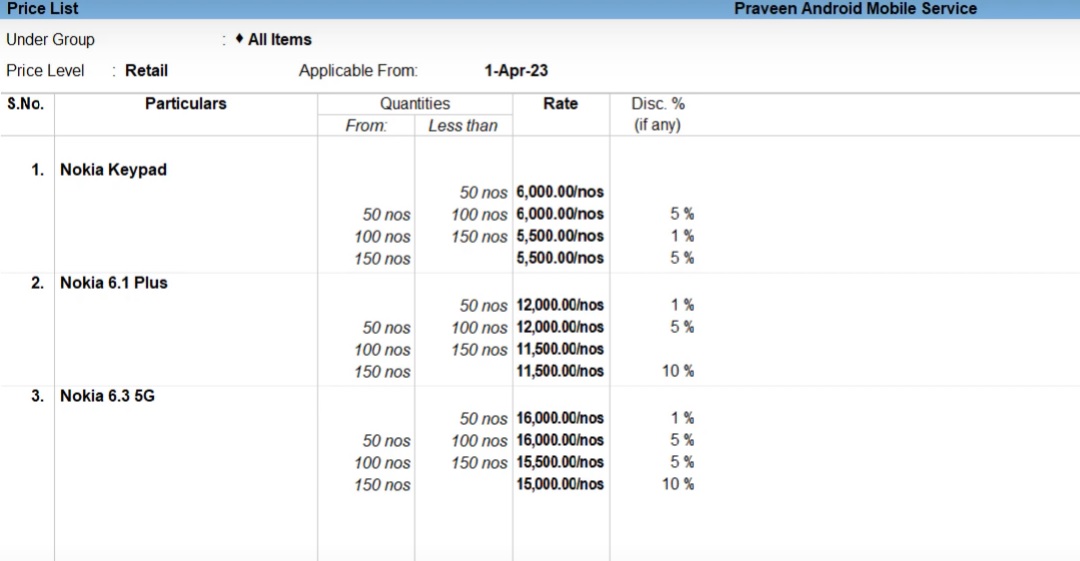Click Nokia 6.1 Plus 12,000.00/nos rate with 1 % discount
Screen dimensions: 1080x561
(560, 305)
